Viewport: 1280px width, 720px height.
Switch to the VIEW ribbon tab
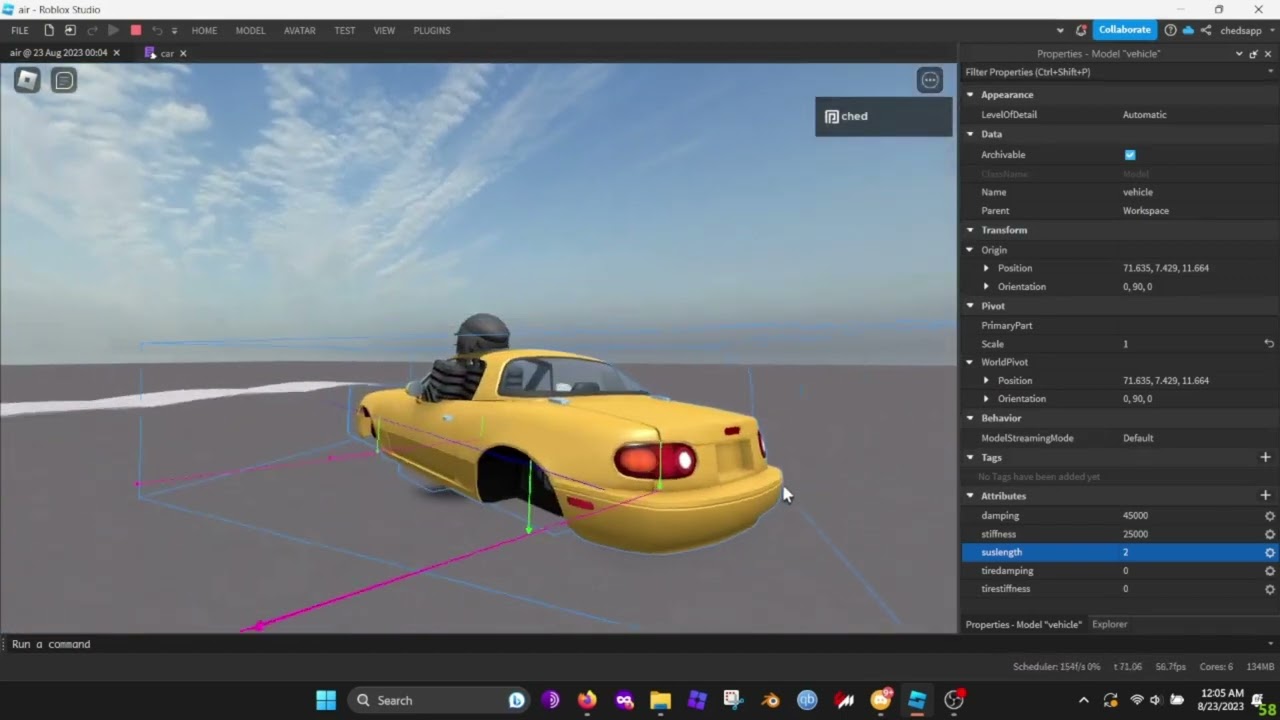coord(384,30)
